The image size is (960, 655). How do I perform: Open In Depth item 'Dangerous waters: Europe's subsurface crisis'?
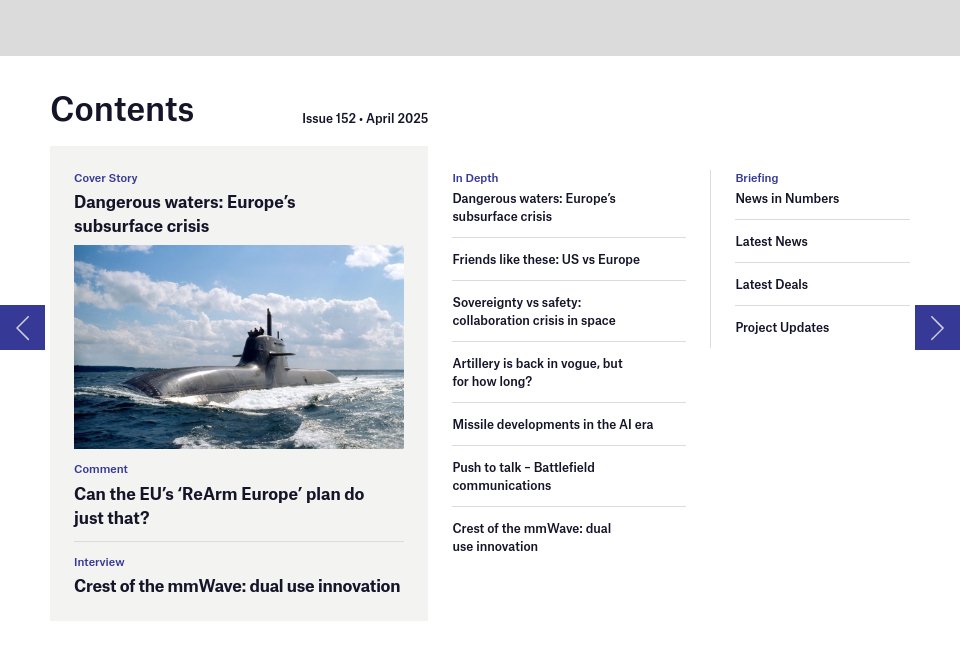pos(534,208)
